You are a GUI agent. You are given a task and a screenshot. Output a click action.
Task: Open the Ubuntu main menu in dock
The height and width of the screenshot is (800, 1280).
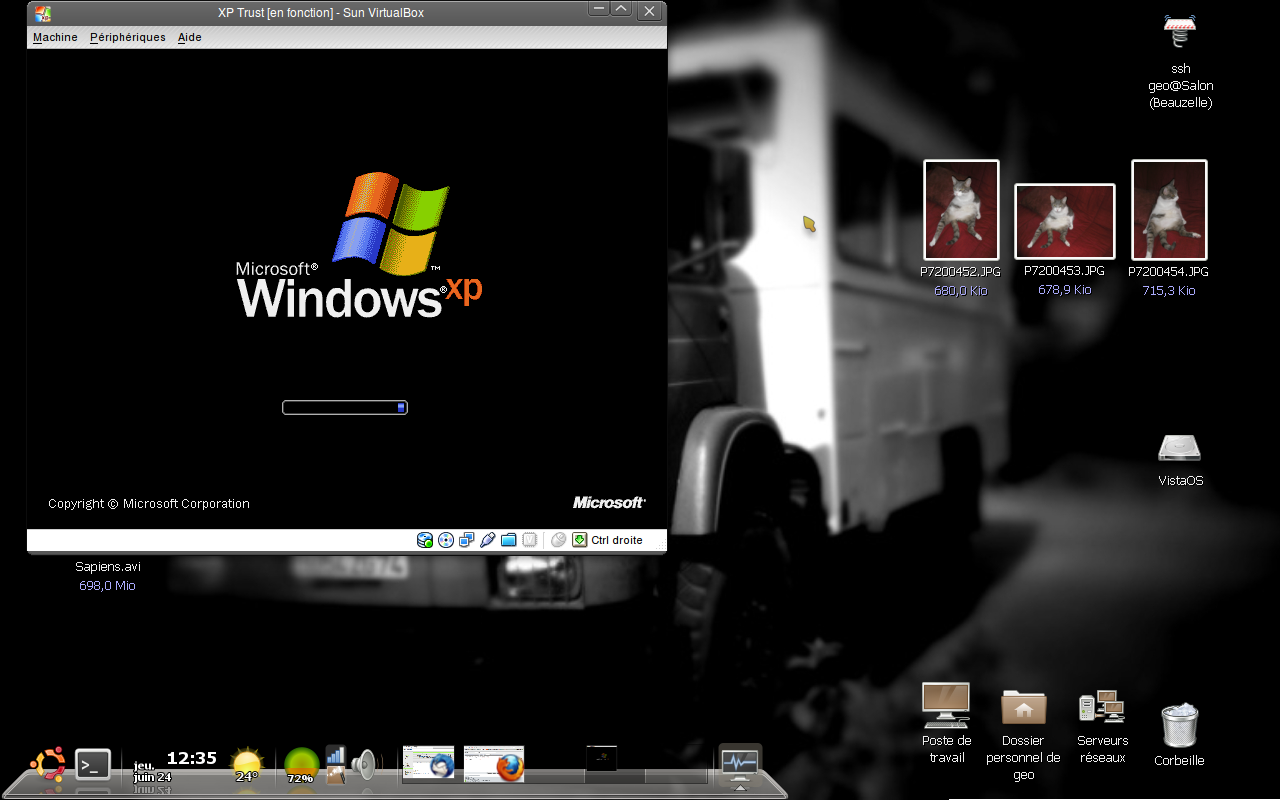click(48, 765)
